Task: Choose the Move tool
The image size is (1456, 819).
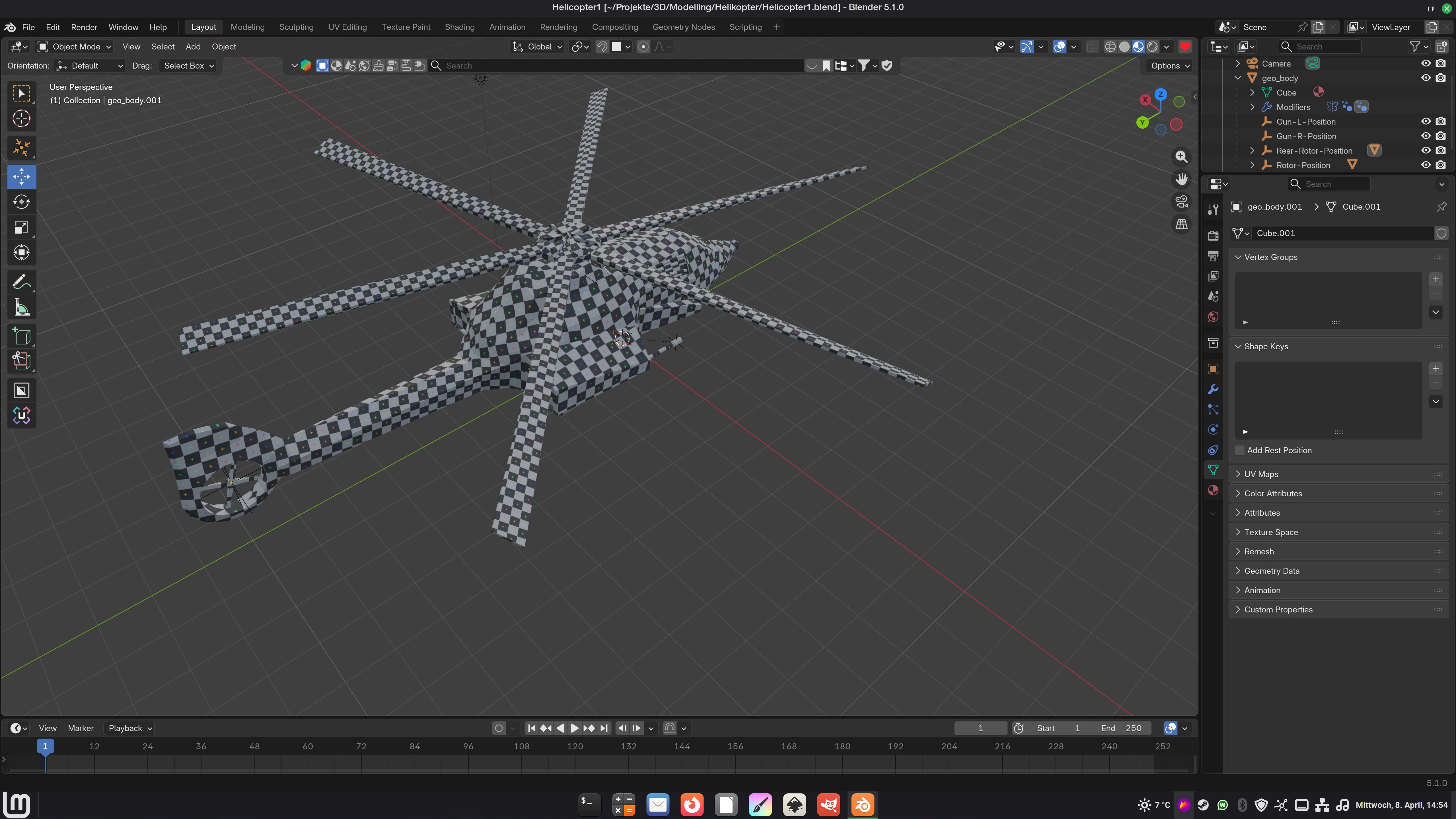Action: (x=21, y=177)
